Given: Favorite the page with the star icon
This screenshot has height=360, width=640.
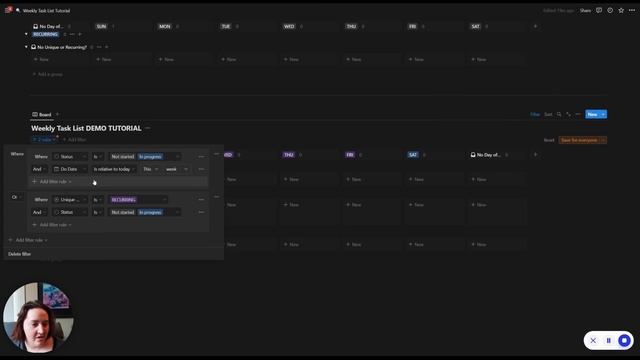Looking at the screenshot, I should (621, 10).
